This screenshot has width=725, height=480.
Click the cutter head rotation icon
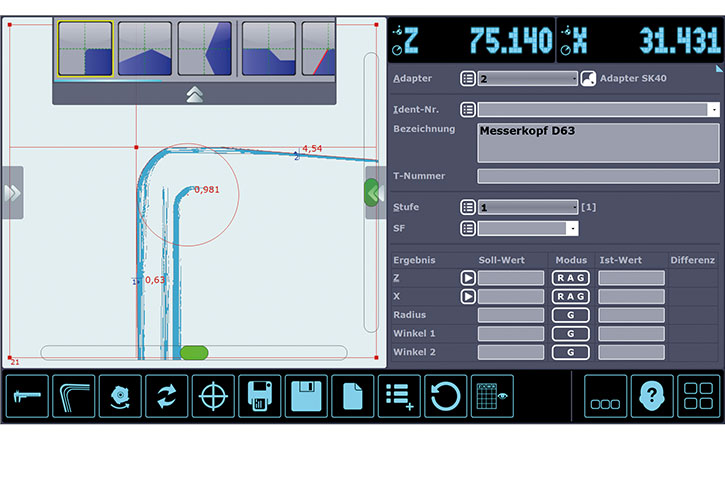[x=120, y=396]
